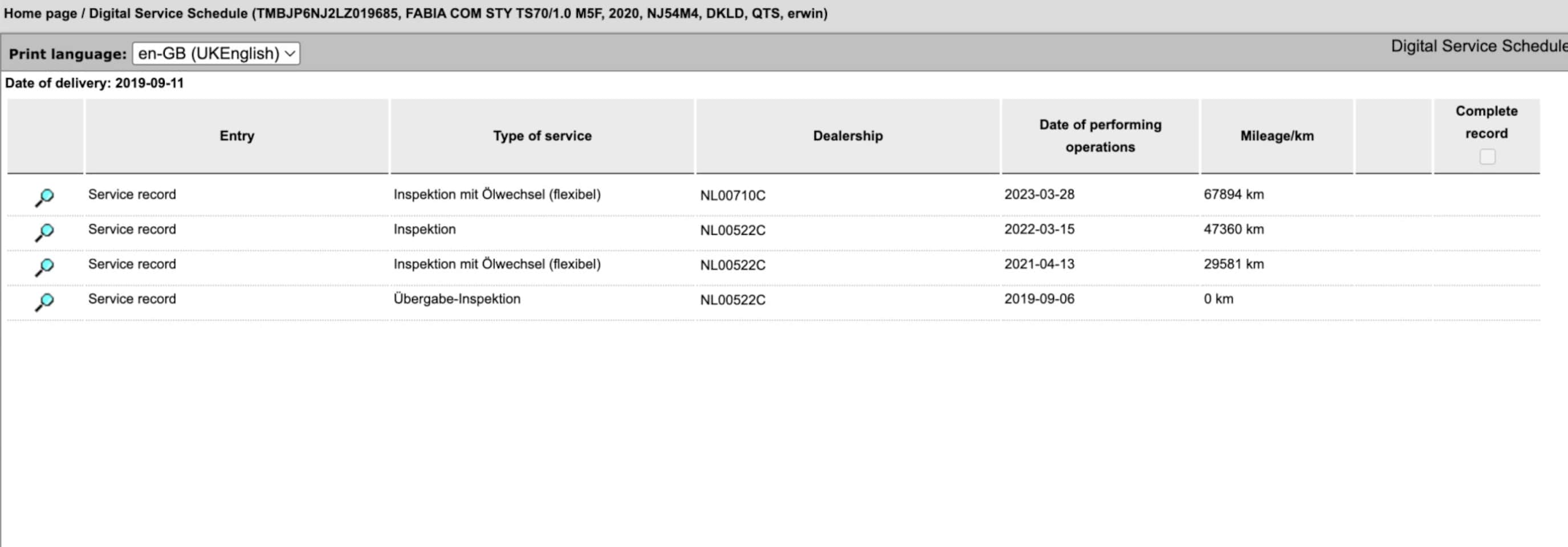Screen dimensions: 1568x547
Task: Open the Übergabe-Inspektion record magnifier
Action: point(44,301)
